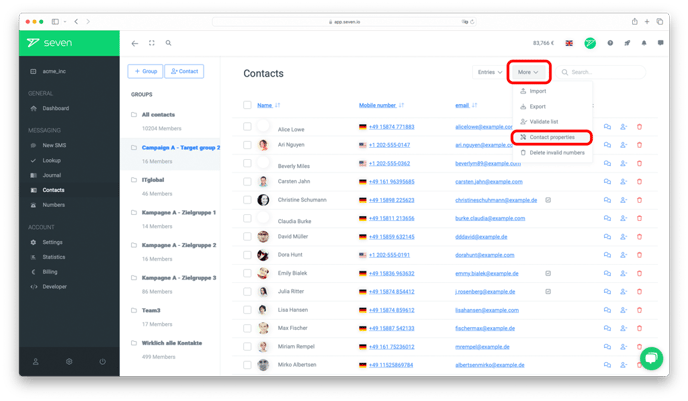This screenshot has height=401, width=688.
Task: Switch language via UK flag icon
Action: pos(569,43)
